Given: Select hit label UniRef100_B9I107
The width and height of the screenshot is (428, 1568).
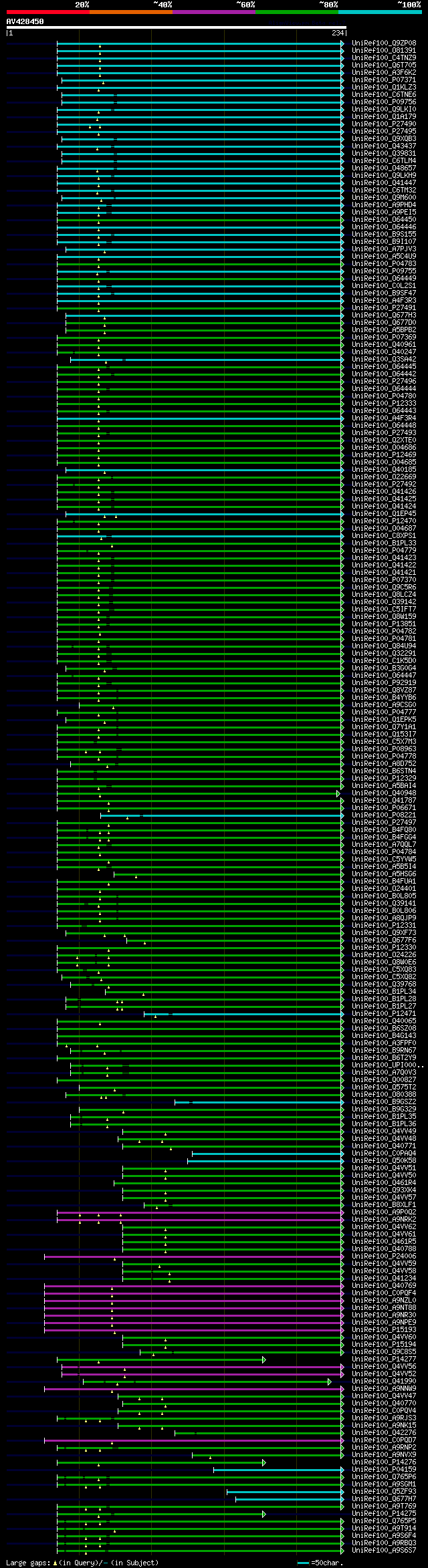Looking at the screenshot, I should (384, 242).
